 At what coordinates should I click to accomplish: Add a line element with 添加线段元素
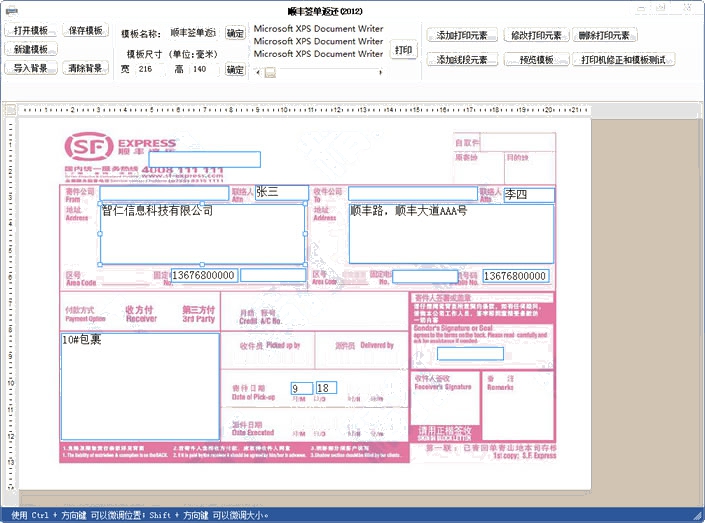click(462, 60)
